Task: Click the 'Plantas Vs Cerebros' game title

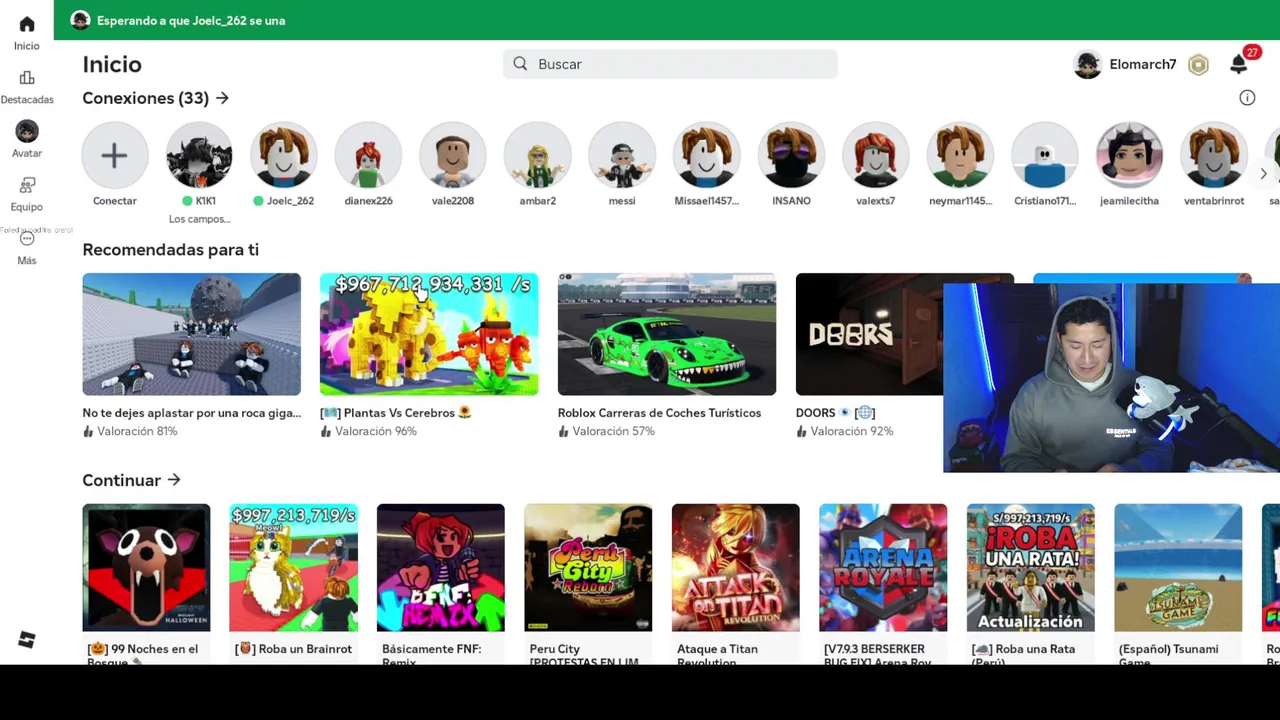Action: tap(396, 413)
